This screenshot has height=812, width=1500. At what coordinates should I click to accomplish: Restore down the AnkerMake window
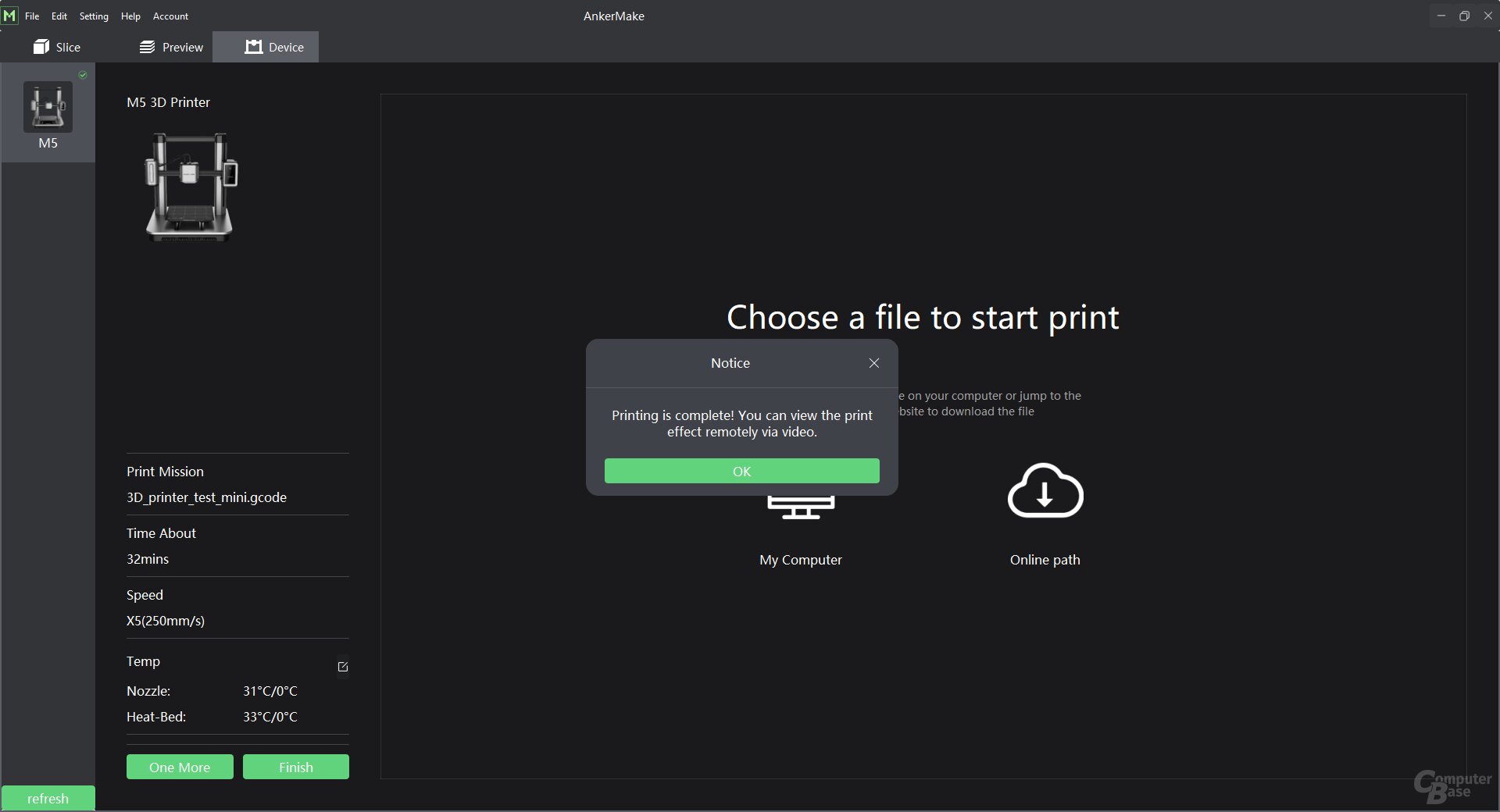[x=1464, y=16]
